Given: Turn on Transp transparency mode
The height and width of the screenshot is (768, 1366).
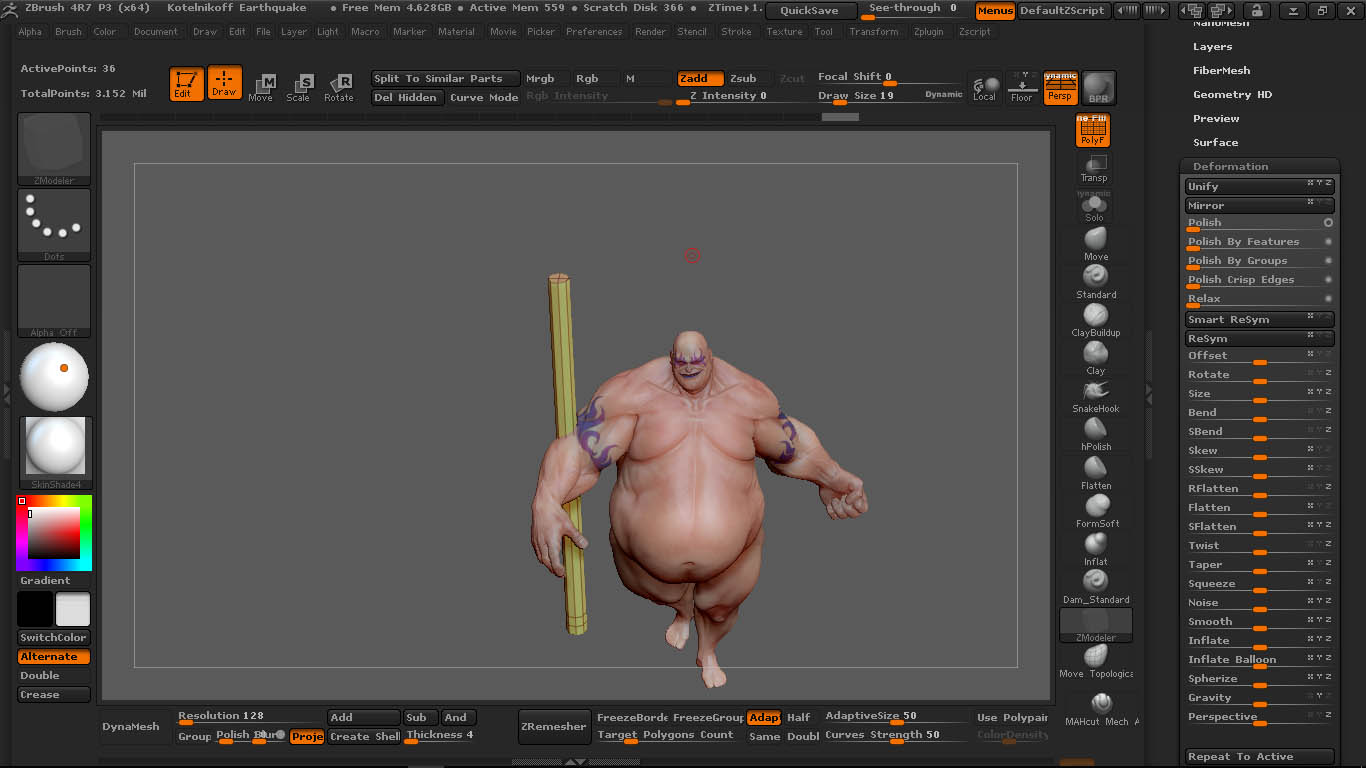Looking at the screenshot, I should click(1093, 165).
